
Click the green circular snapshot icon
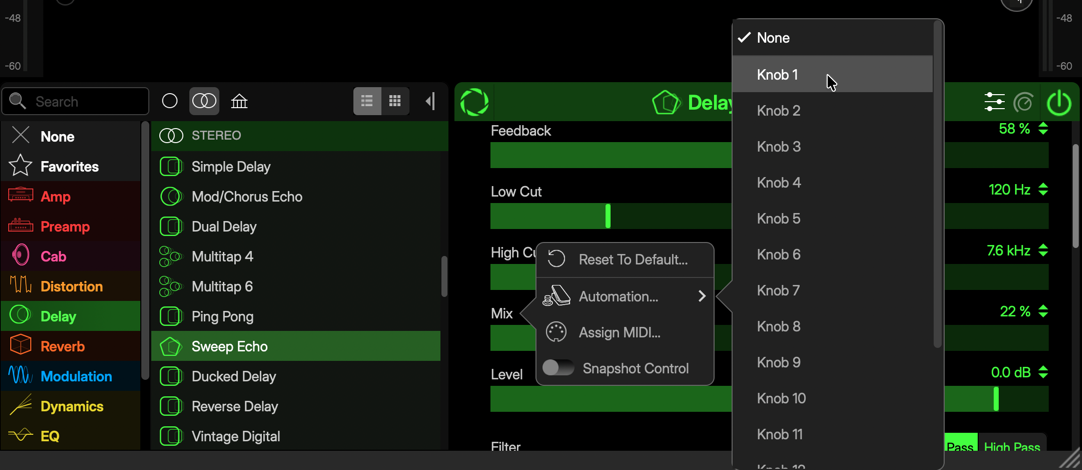tap(474, 102)
